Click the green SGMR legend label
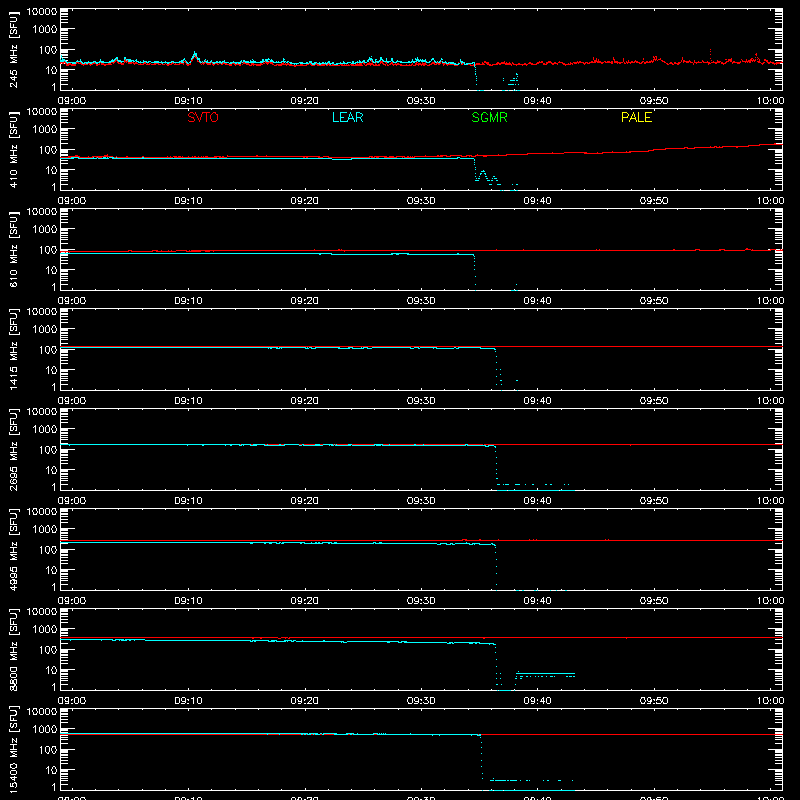The height and width of the screenshot is (800, 800). (x=489, y=117)
